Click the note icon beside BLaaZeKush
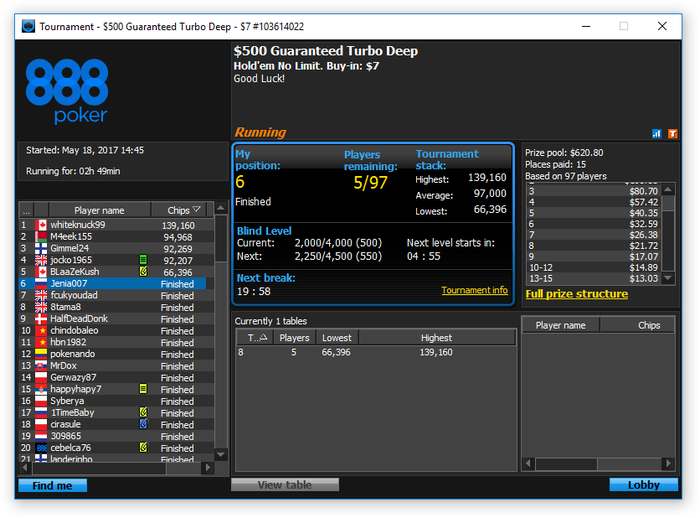The width and height of the screenshot is (700, 518). click(x=143, y=272)
